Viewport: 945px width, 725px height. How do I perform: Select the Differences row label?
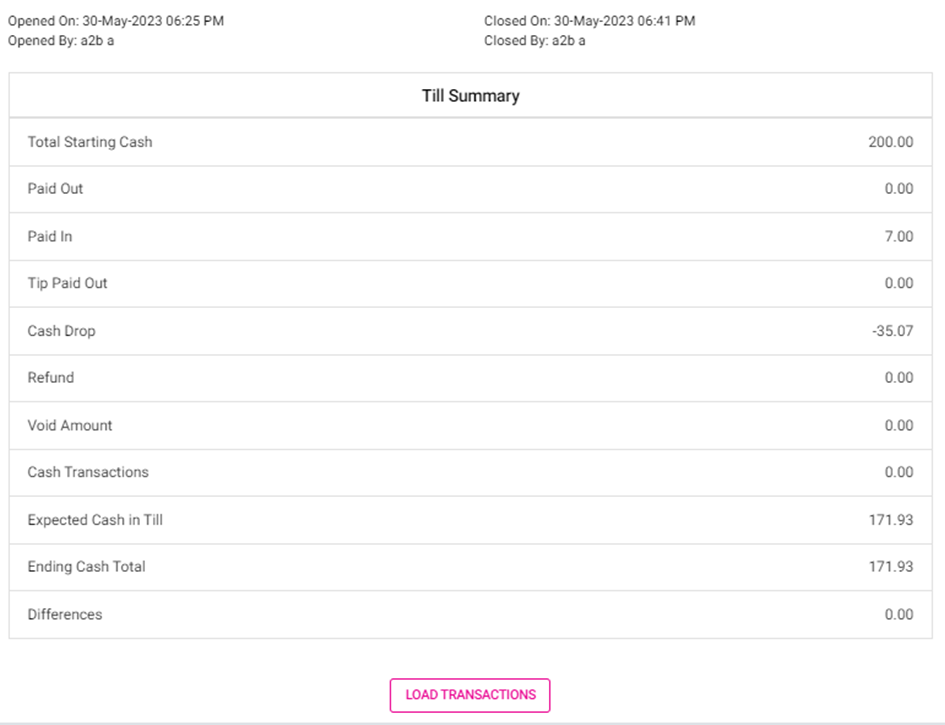tap(65, 614)
